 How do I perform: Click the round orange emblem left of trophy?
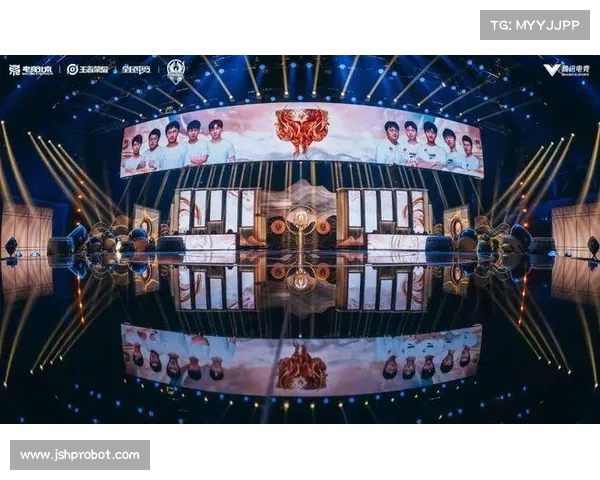point(278,229)
